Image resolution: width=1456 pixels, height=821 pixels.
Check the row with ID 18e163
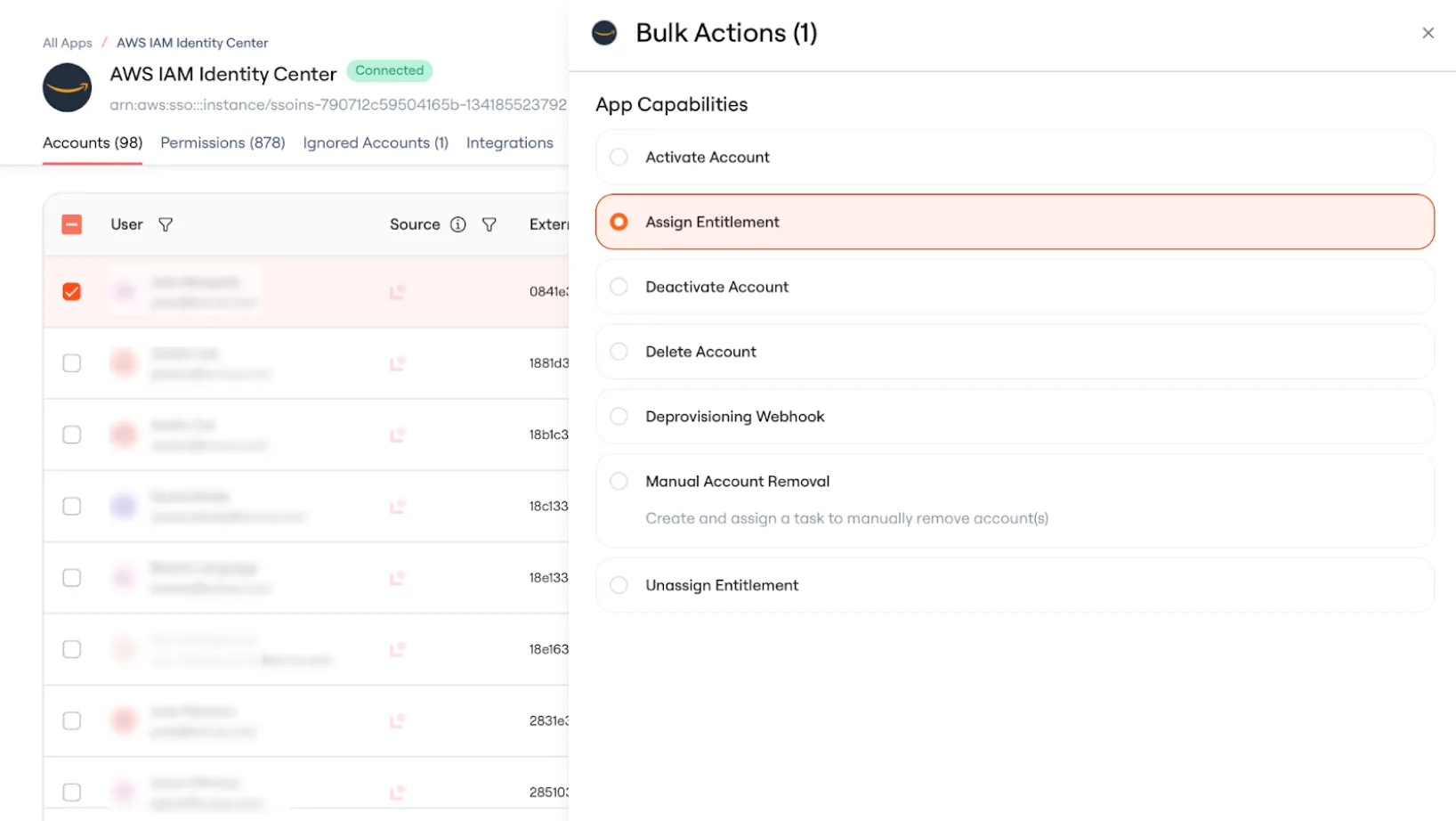[72, 649]
